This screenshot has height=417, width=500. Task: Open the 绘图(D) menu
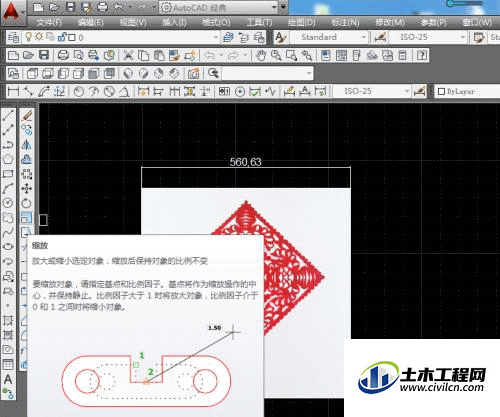click(x=301, y=23)
